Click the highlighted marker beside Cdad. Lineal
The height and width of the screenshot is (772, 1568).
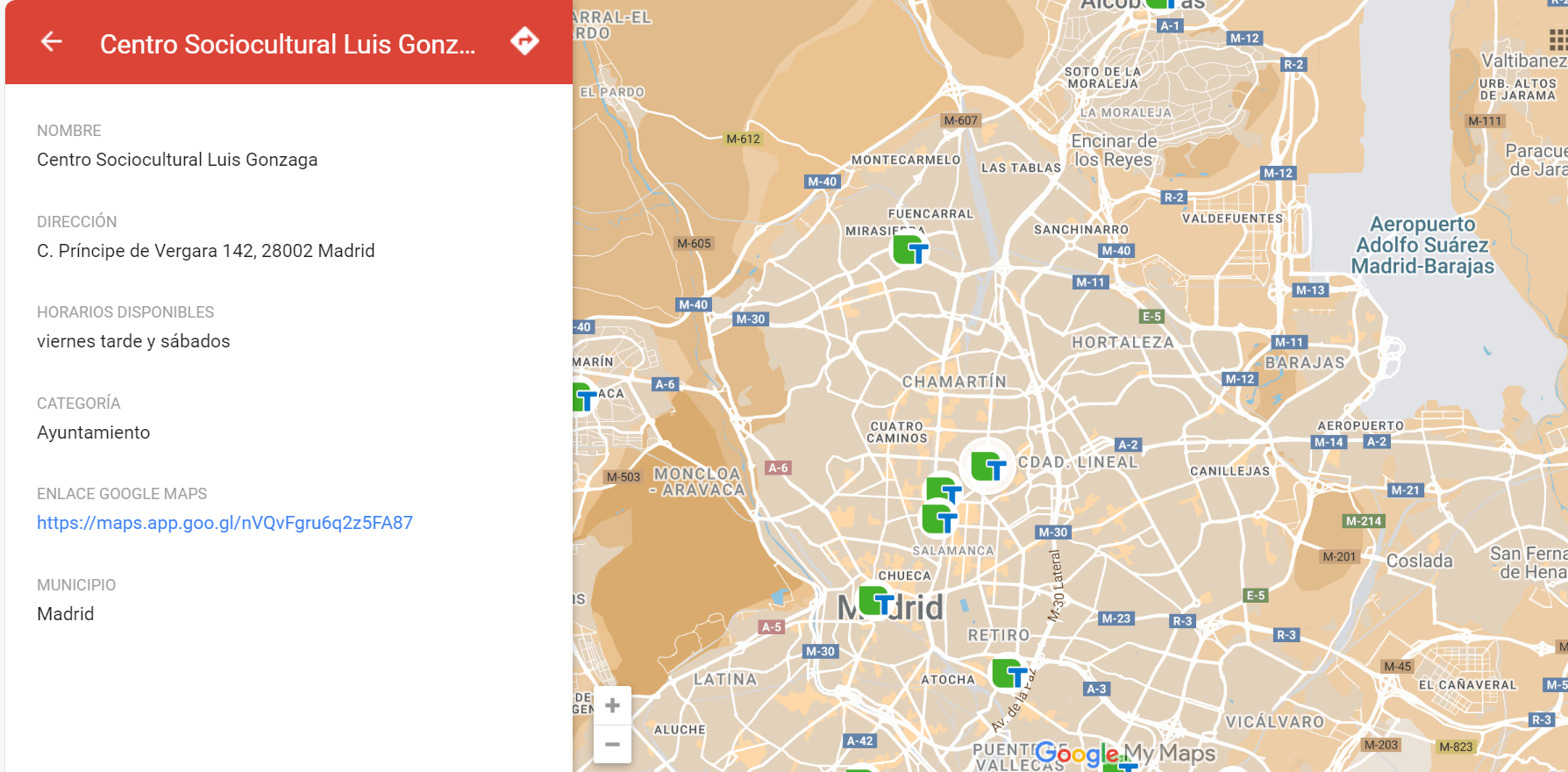(988, 467)
